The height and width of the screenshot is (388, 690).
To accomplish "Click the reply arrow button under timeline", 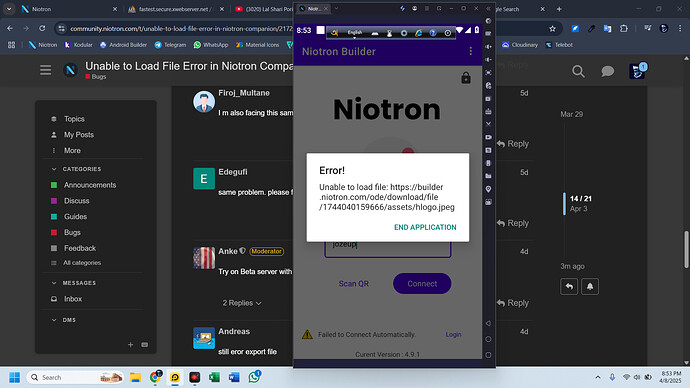I will coord(569,286).
